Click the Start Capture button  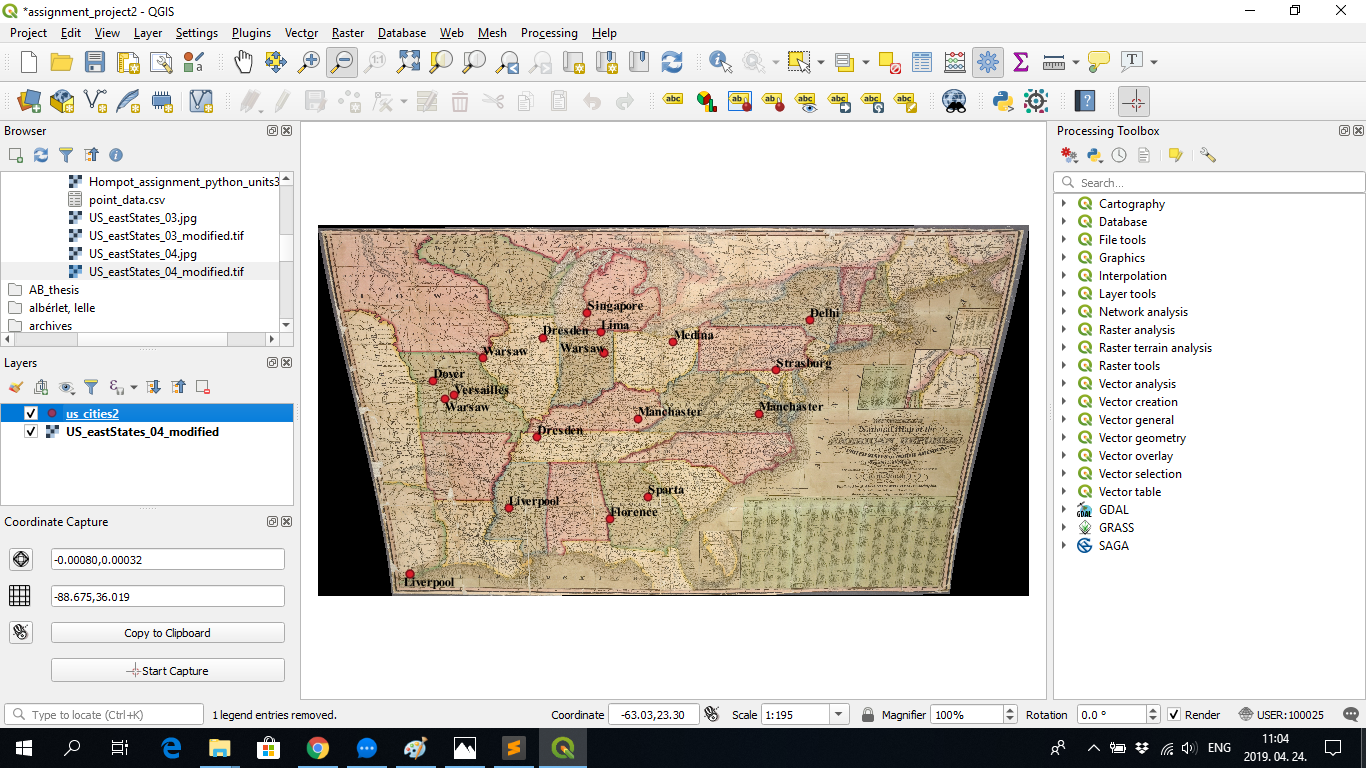click(x=168, y=671)
